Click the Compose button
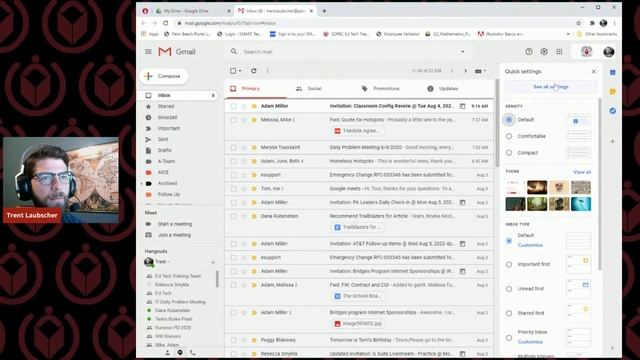640x360 pixels. click(x=164, y=76)
